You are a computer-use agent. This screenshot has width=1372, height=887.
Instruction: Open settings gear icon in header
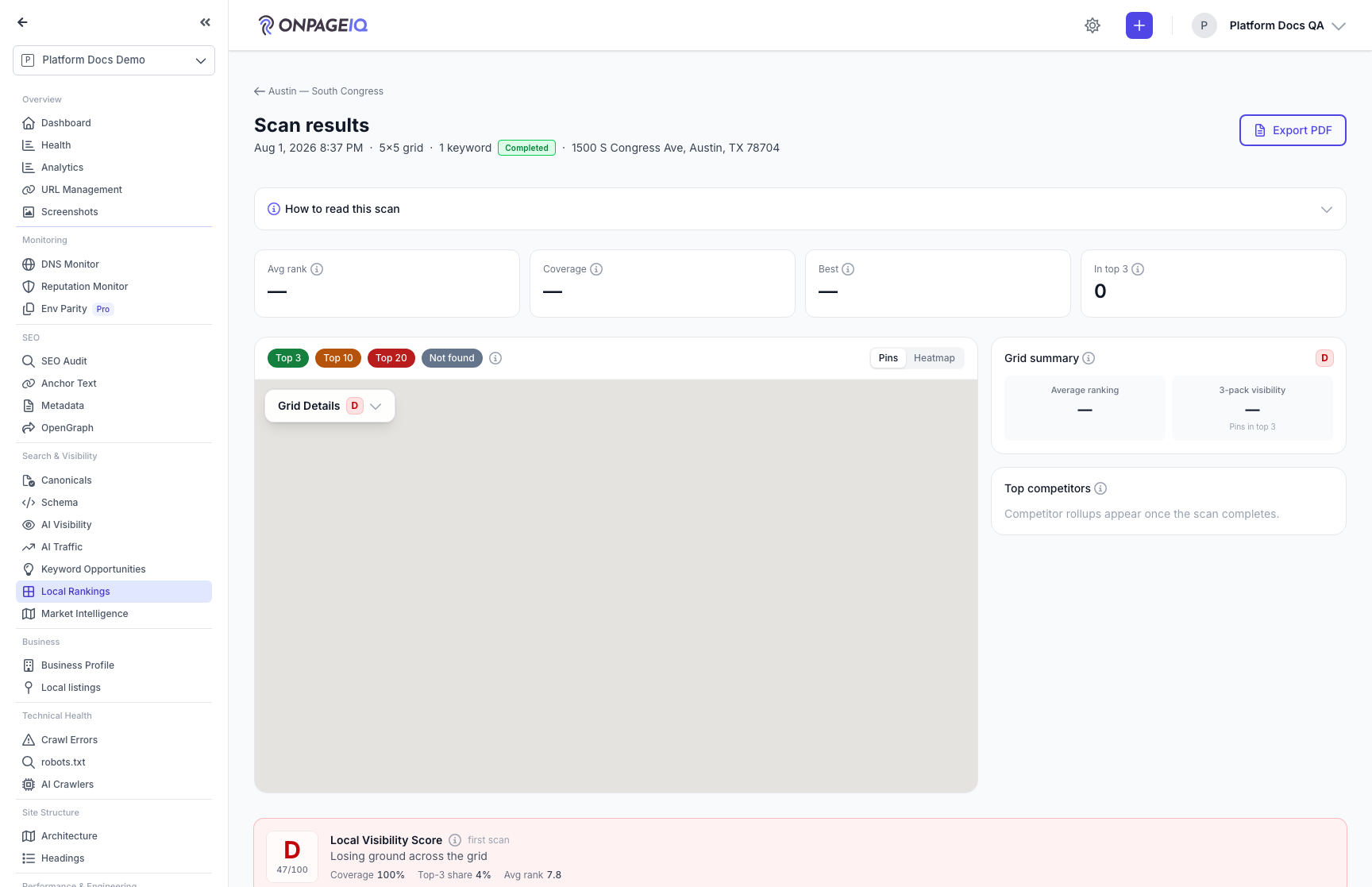pos(1093,25)
